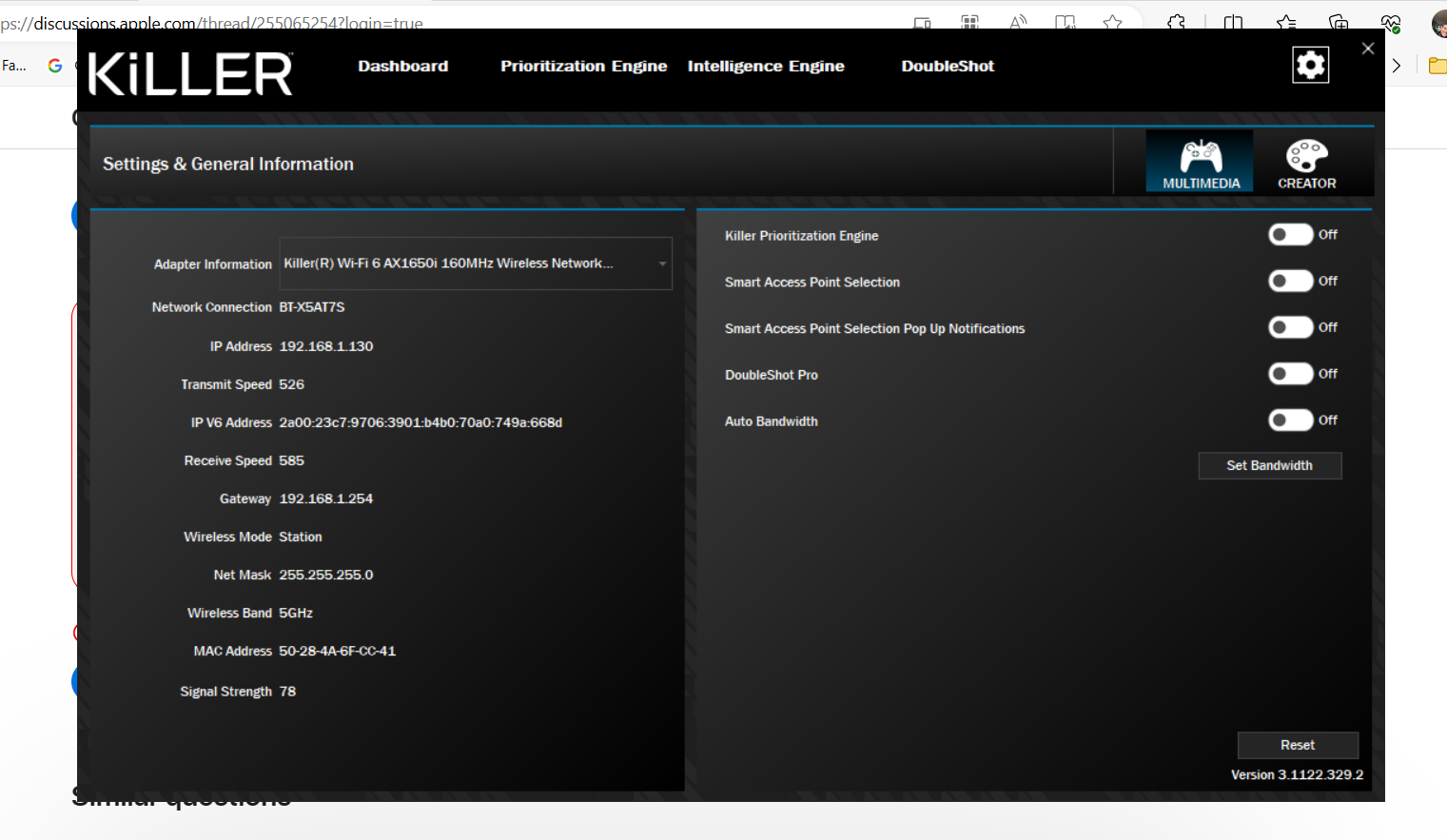
Task: Click the 'Settings & General Information' heading
Action: pos(228,164)
